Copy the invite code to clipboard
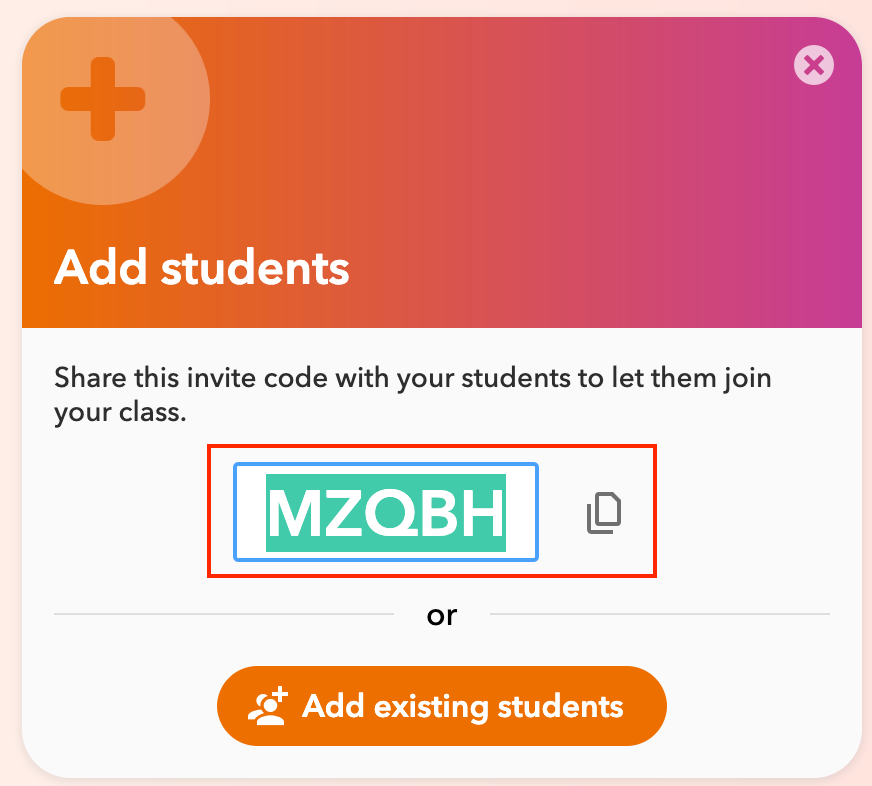This screenshot has height=786, width=872. 604,512
